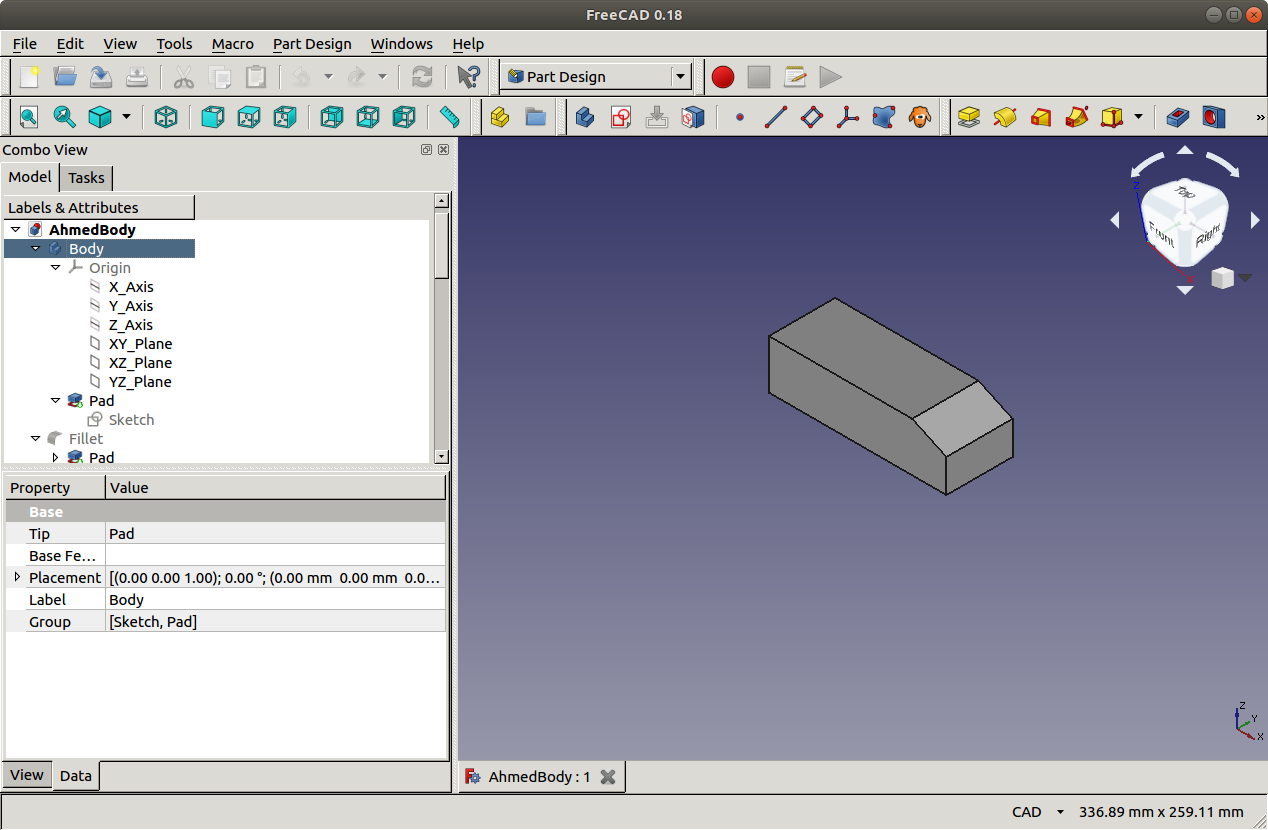Click the Label value field showing Body
The width and height of the screenshot is (1268, 830).
pyautogui.click(x=275, y=600)
